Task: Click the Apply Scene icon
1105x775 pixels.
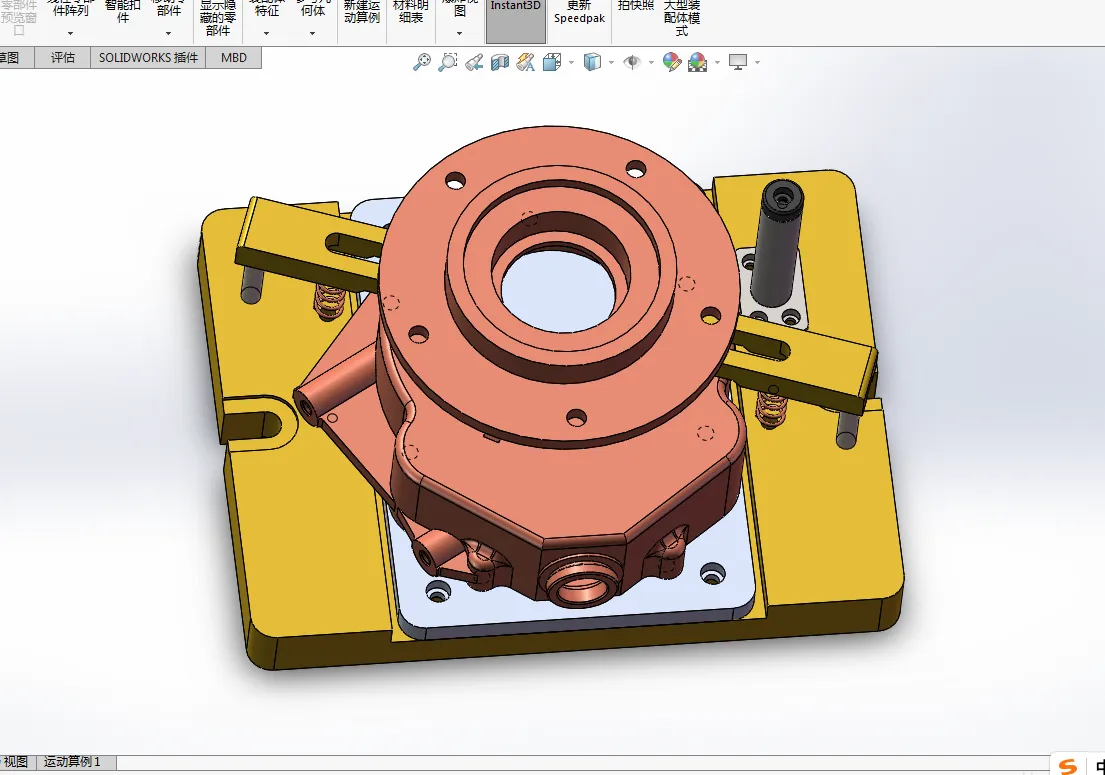Action: tap(698, 62)
